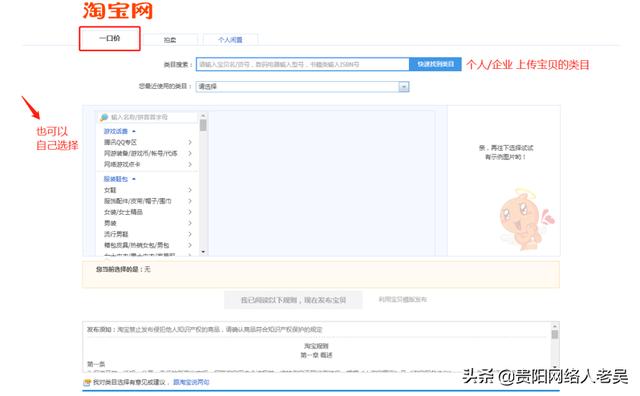
Task: Switch to the 拍卖 tab
Action: [x=170, y=40]
